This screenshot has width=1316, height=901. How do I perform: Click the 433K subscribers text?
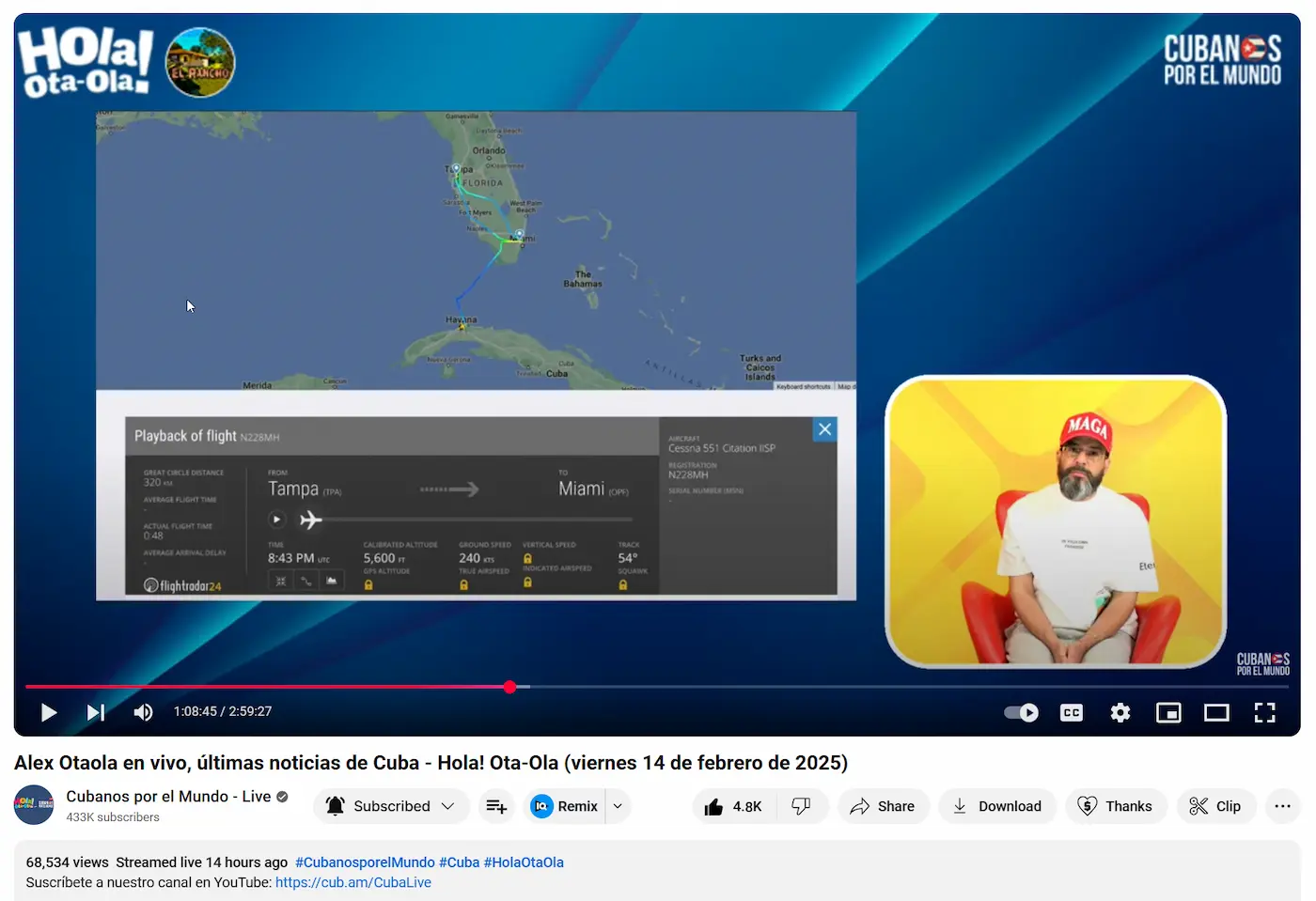point(113,817)
